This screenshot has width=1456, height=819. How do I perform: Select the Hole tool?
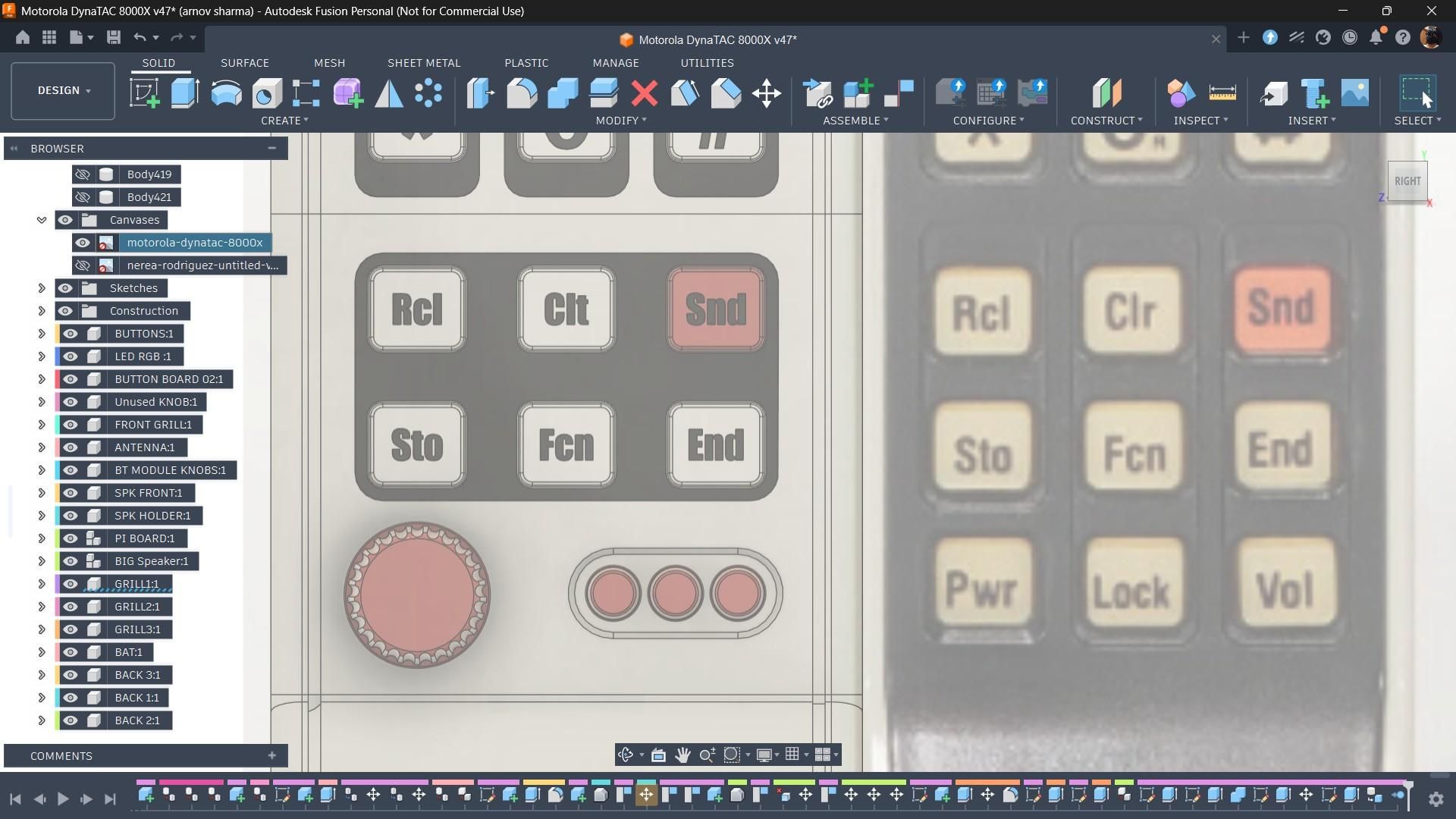tap(267, 93)
